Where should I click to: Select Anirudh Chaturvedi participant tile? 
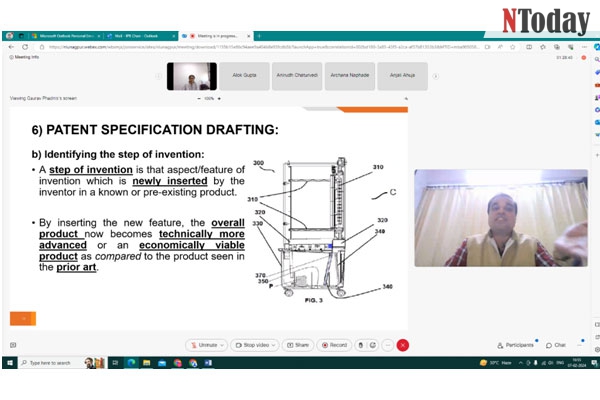coord(297,76)
